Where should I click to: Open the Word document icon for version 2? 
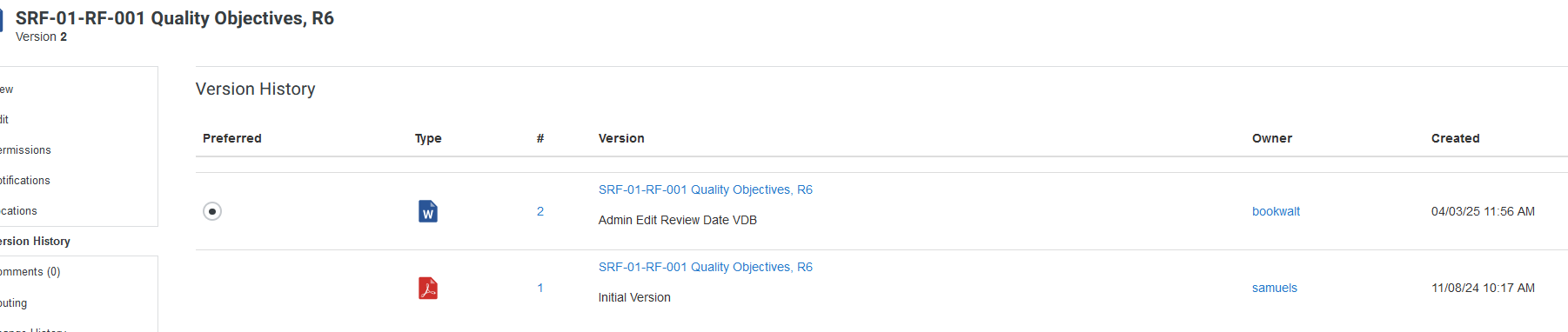[x=428, y=211]
